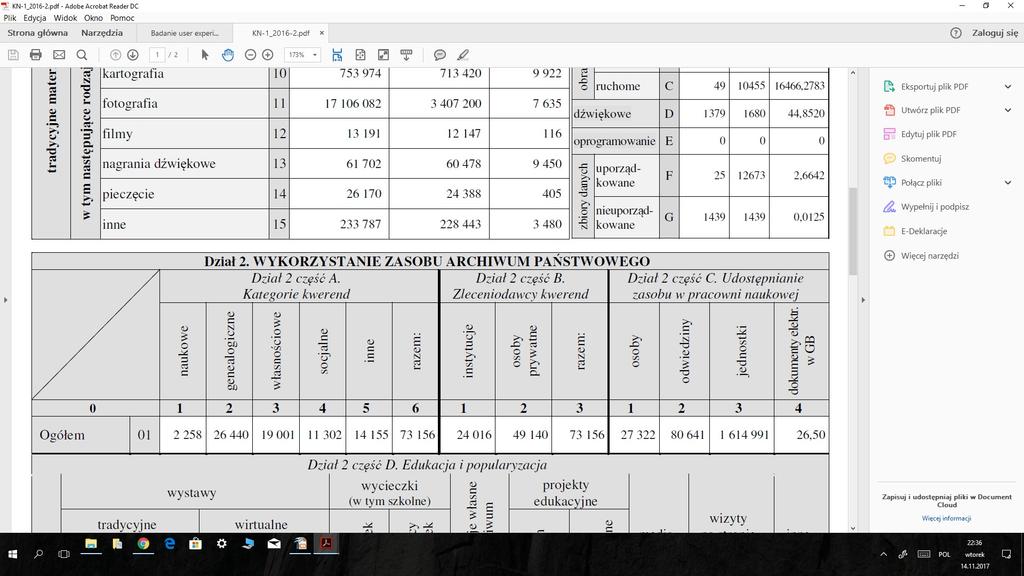Choose fit width scrolling mode icon
Viewport: 1024px width, 576px height.
pyautogui.click(x=337, y=55)
